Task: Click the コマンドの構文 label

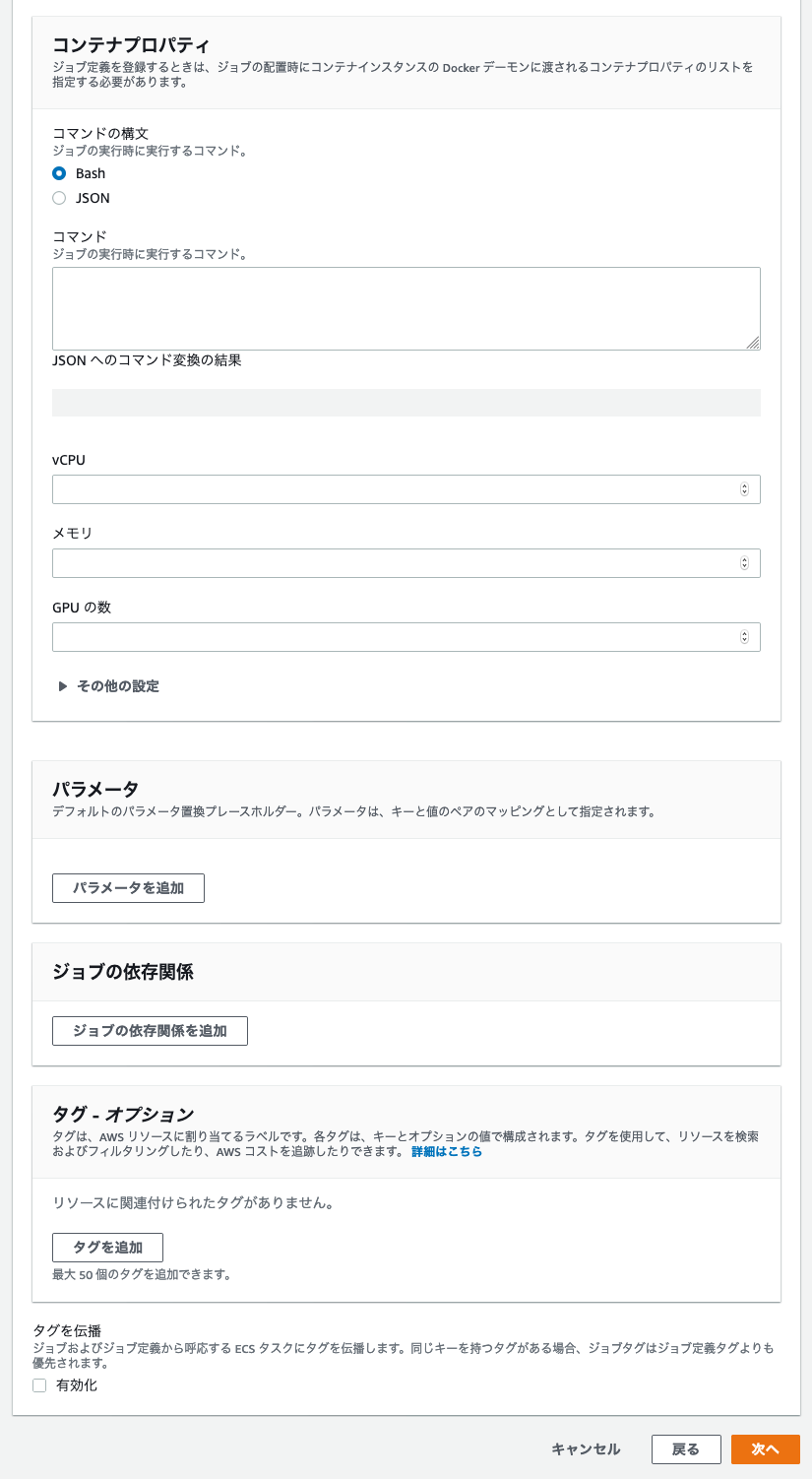Action: point(100,133)
